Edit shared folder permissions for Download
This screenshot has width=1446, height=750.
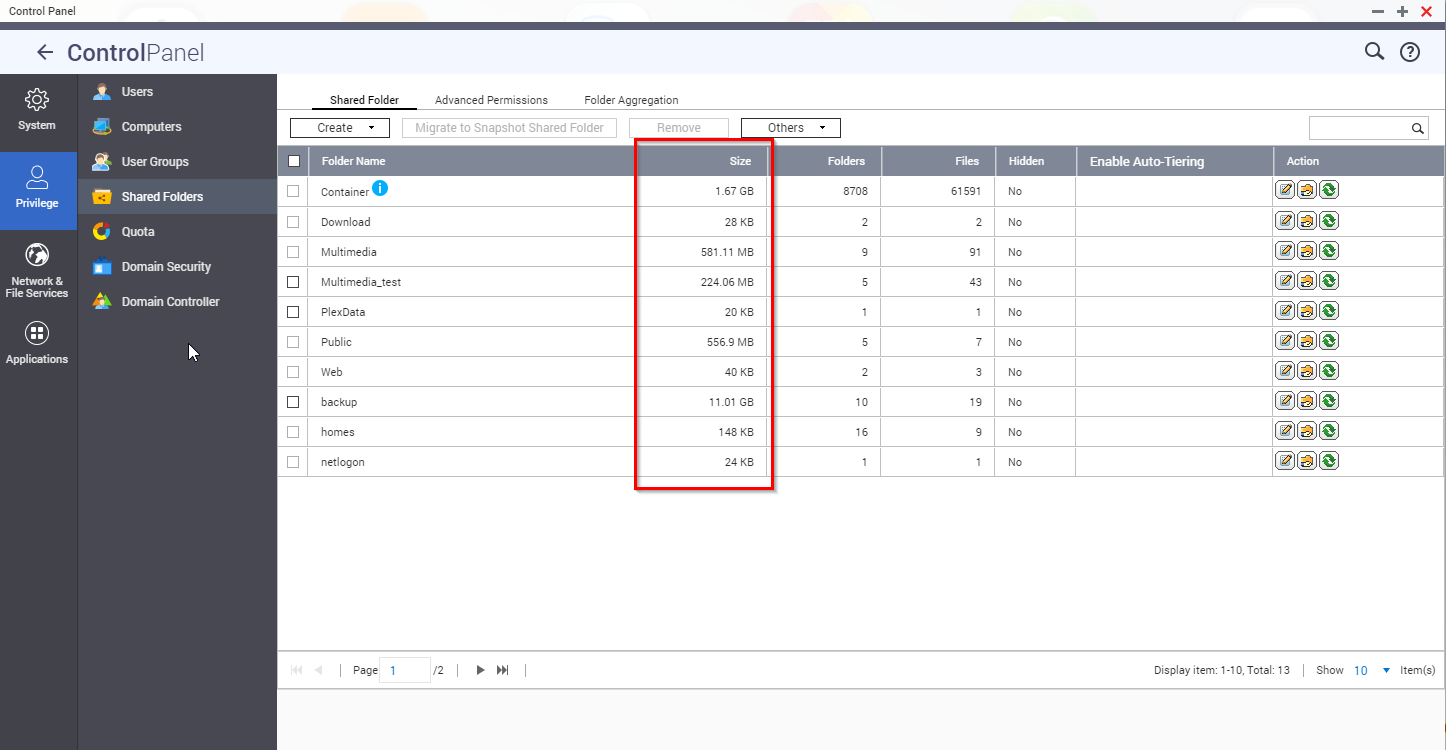(x=1306, y=220)
